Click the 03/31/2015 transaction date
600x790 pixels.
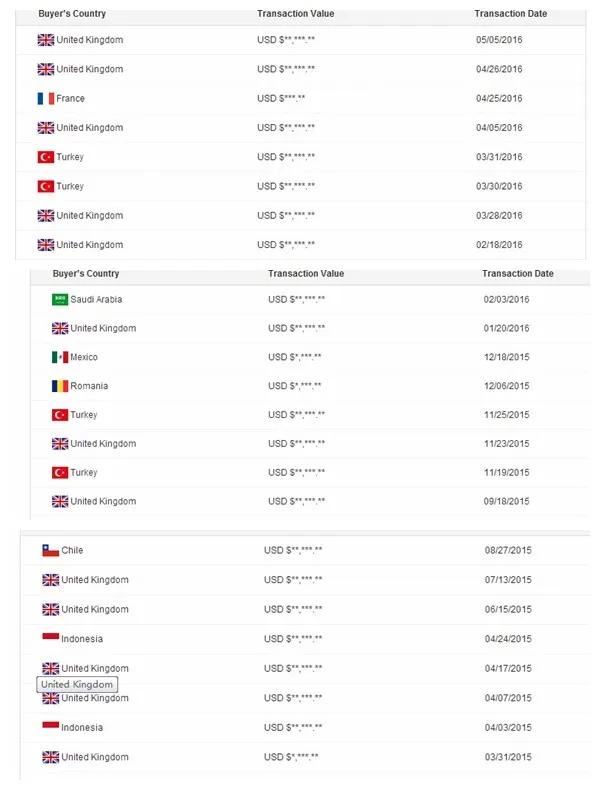pos(508,758)
